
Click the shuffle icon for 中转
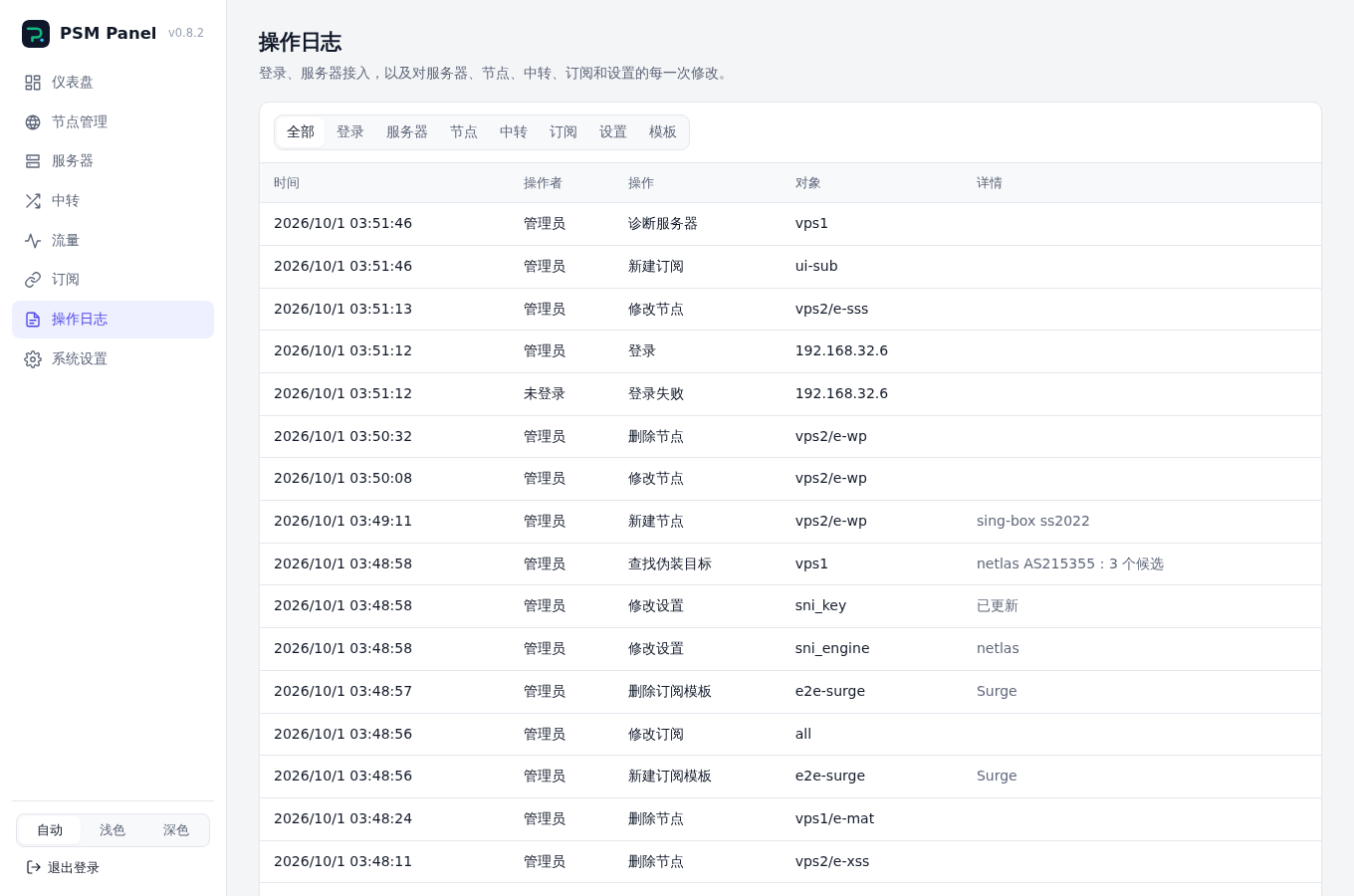tap(33, 201)
